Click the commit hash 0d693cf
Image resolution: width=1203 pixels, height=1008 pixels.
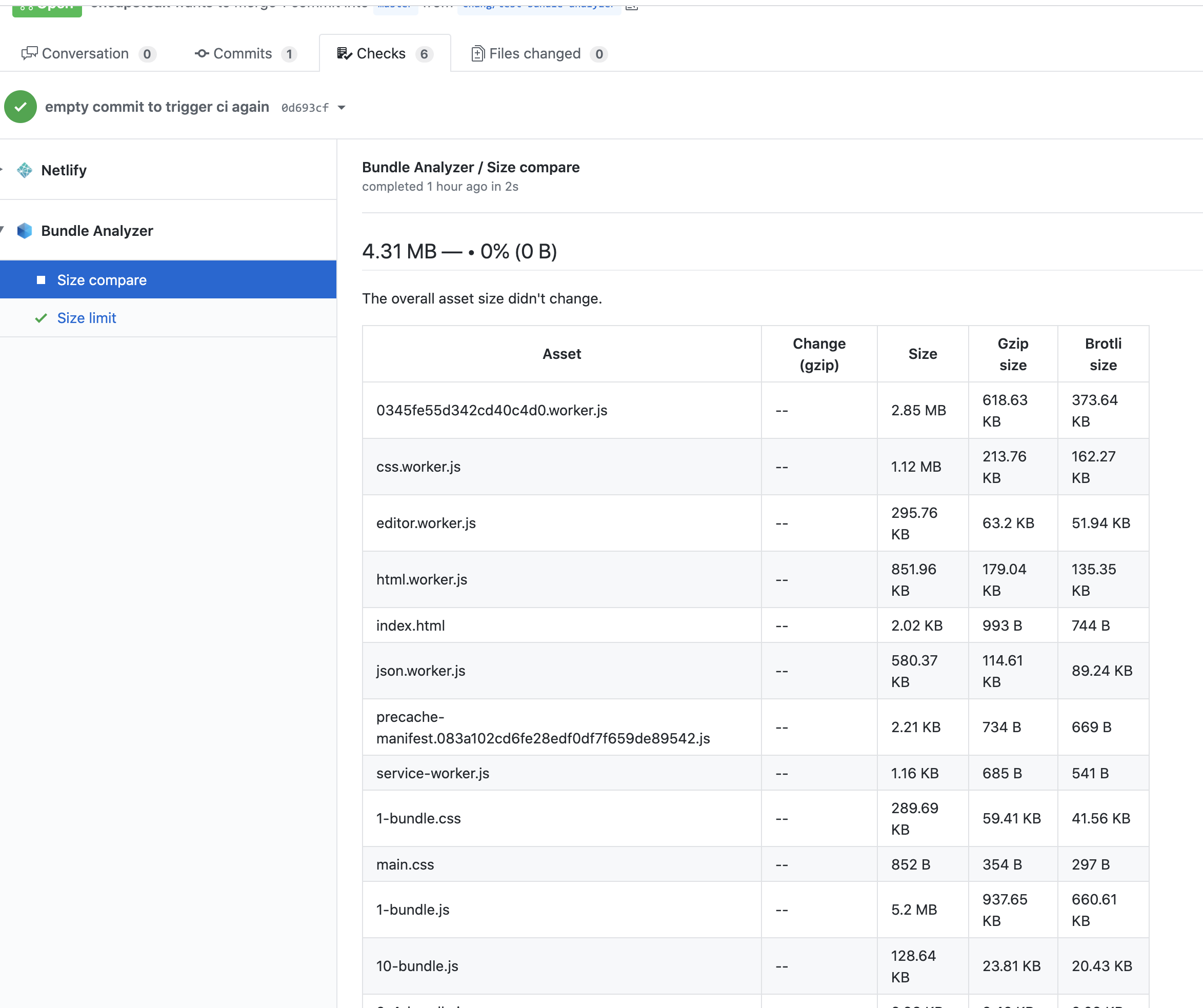[305, 108]
